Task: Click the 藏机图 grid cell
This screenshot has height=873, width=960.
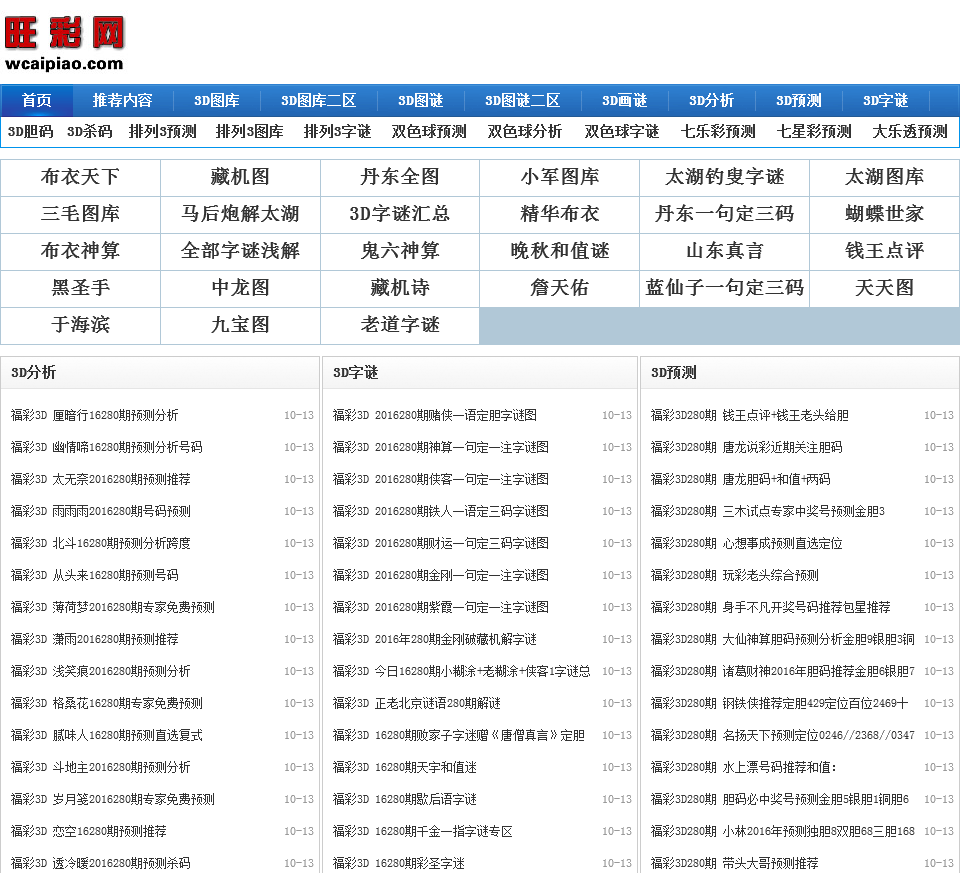Action: click(x=240, y=178)
